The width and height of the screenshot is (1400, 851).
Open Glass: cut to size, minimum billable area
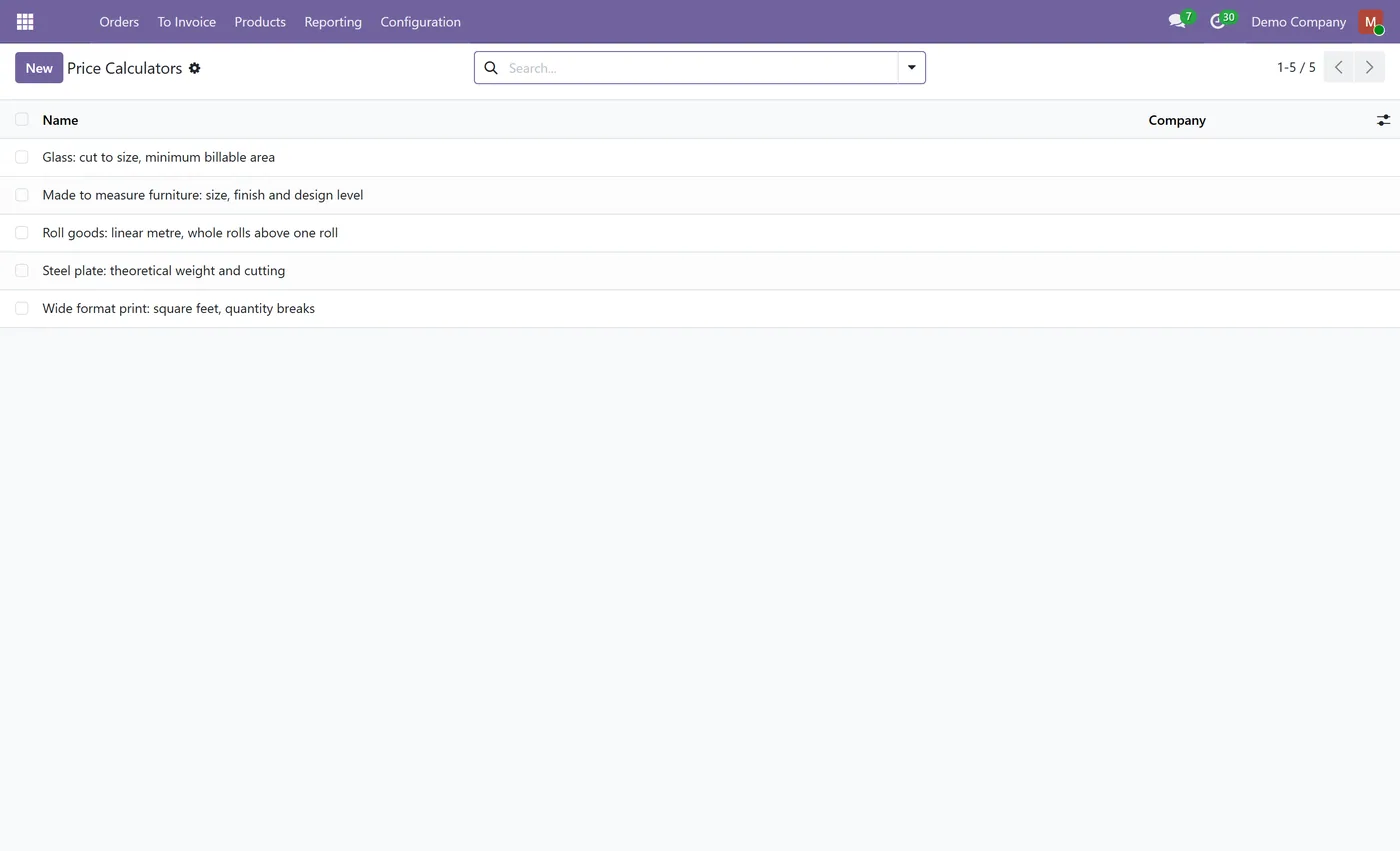[158, 157]
